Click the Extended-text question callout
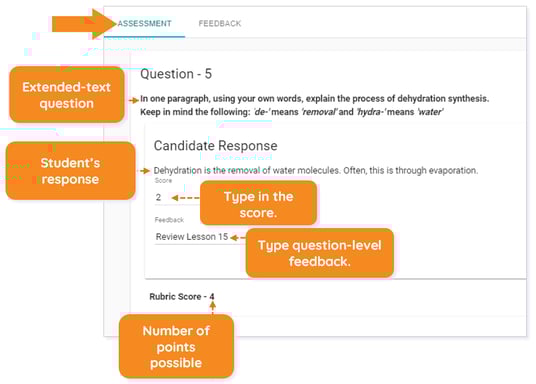The height and width of the screenshot is (384, 536). tap(67, 95)
